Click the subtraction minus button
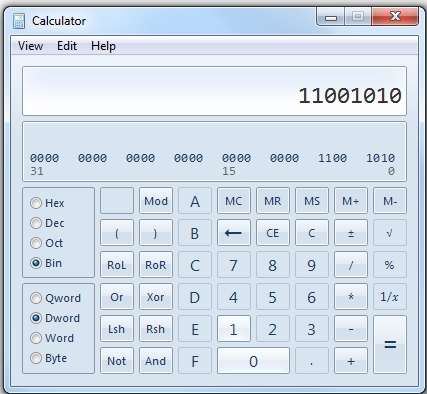Image resolution: width=427 pixels, height=394 pixels. coord(351,329)
